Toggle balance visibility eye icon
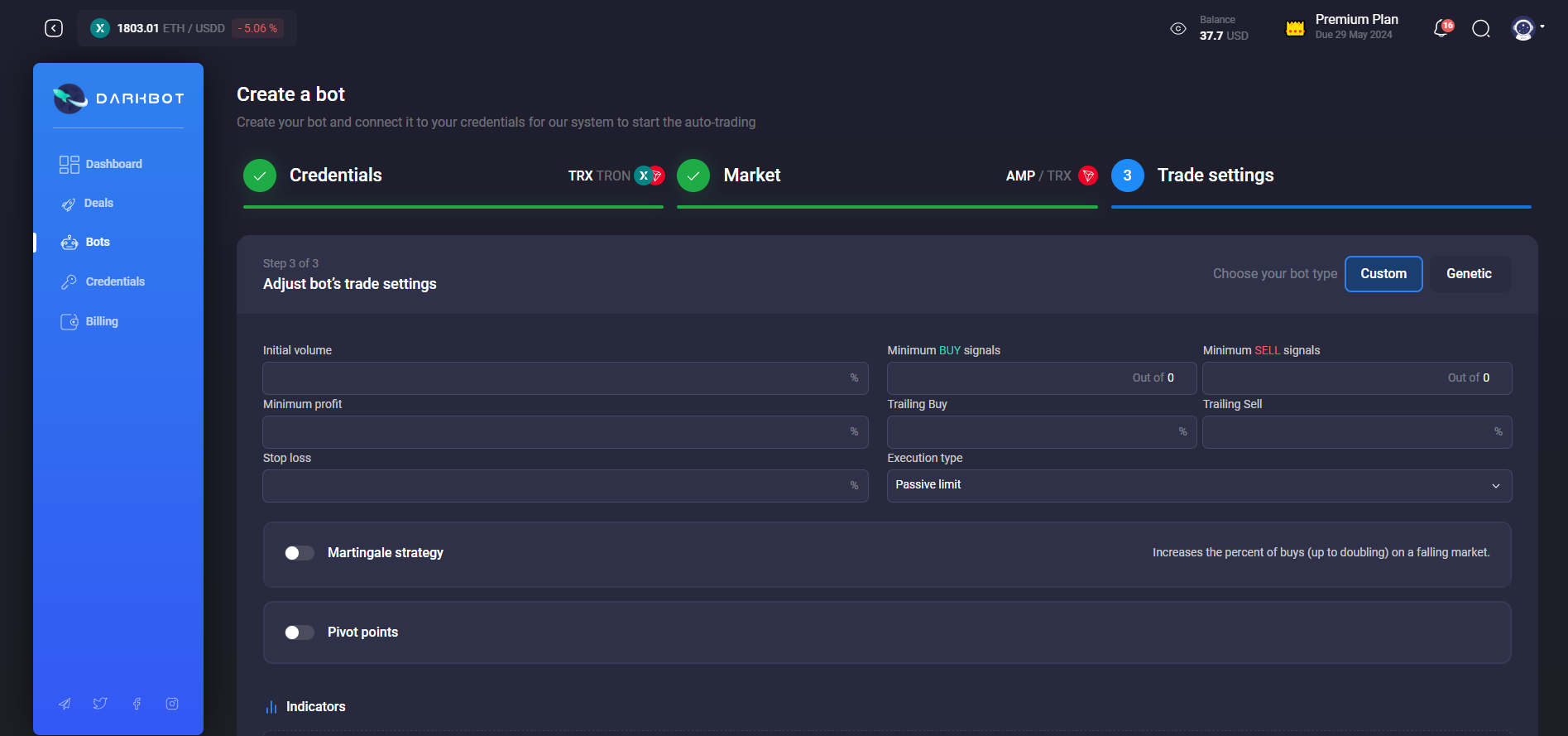 (1178, 29)
